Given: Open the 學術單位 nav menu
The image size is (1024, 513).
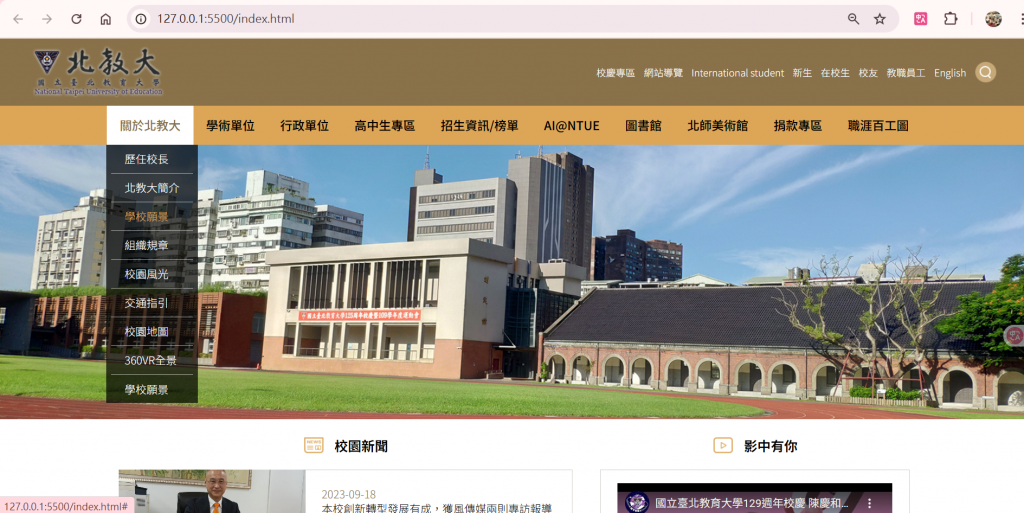Looking at the screenshot, I should pyautogui.click(x=230, y=125).
